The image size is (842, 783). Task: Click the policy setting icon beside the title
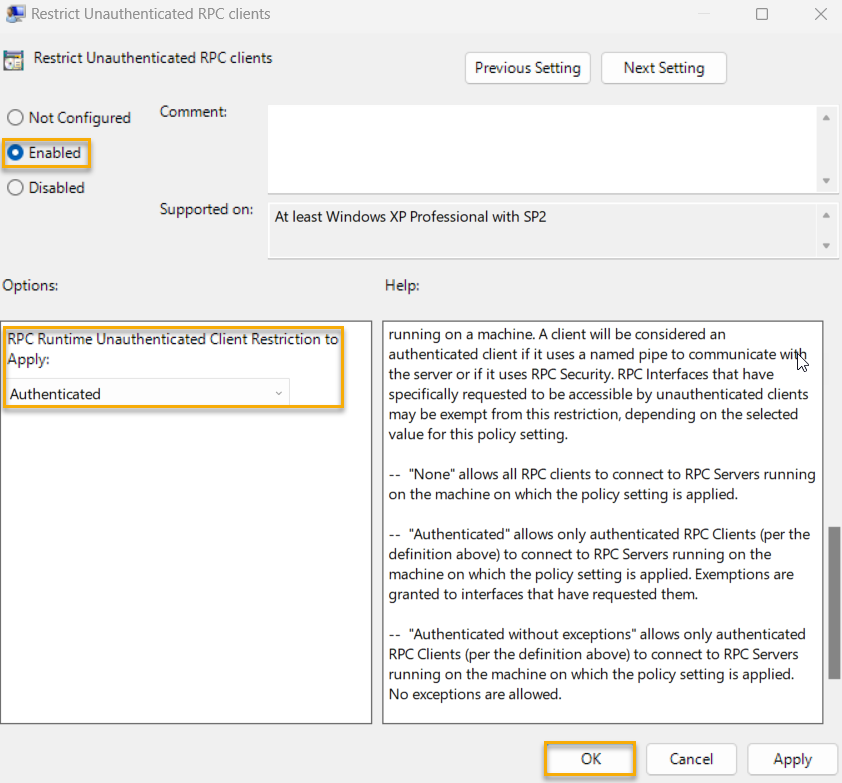[14, 59]
